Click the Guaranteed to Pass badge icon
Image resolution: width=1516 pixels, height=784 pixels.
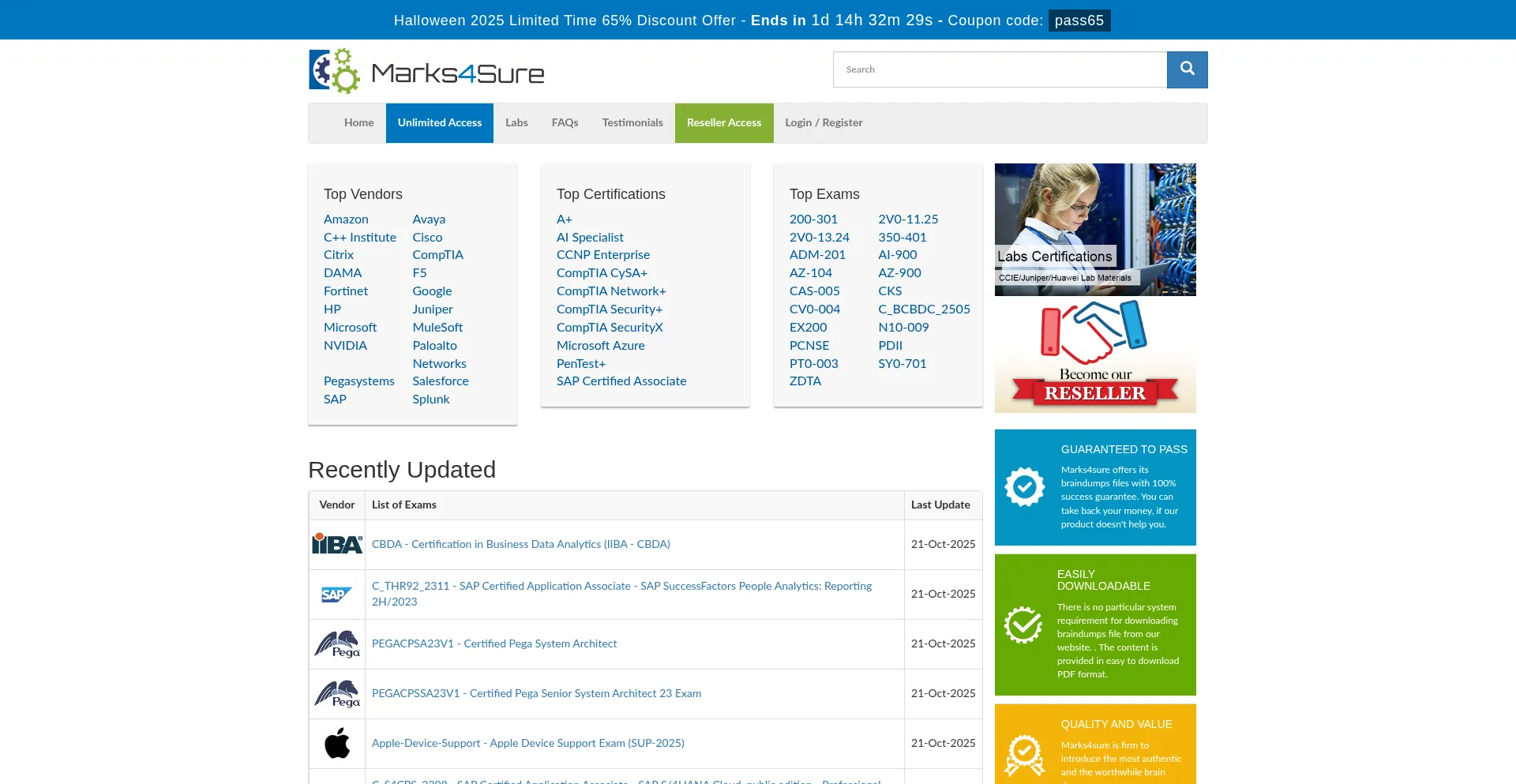pos(1024,487)
